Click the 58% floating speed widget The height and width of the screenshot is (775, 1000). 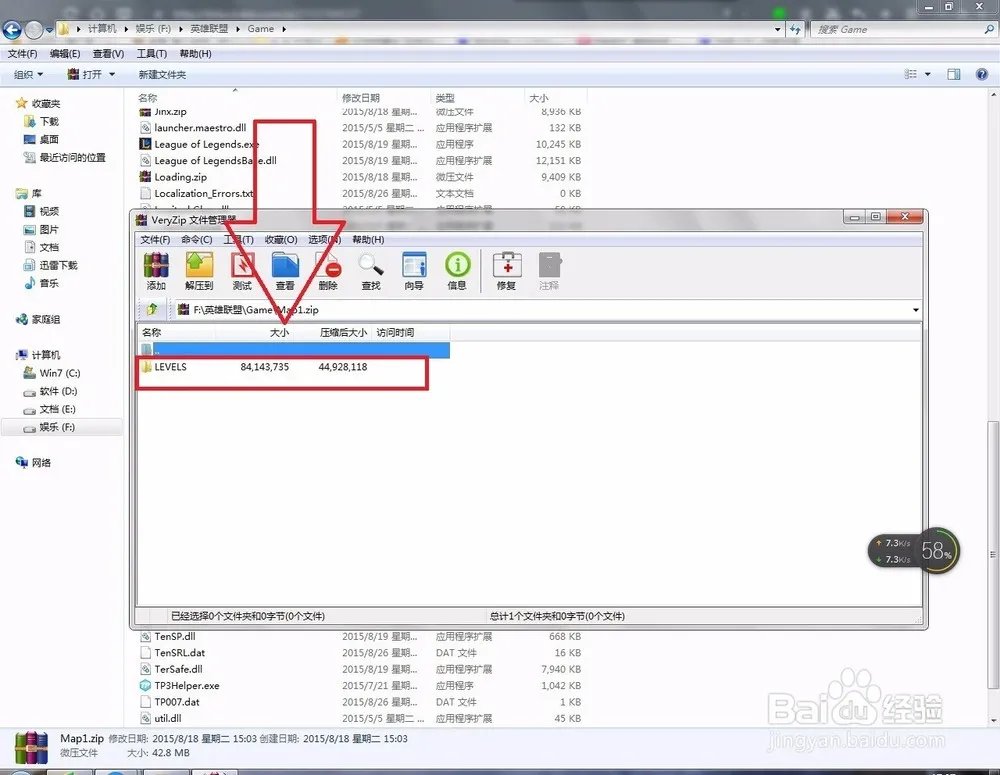pyautogui.click(x=914, y=550)
